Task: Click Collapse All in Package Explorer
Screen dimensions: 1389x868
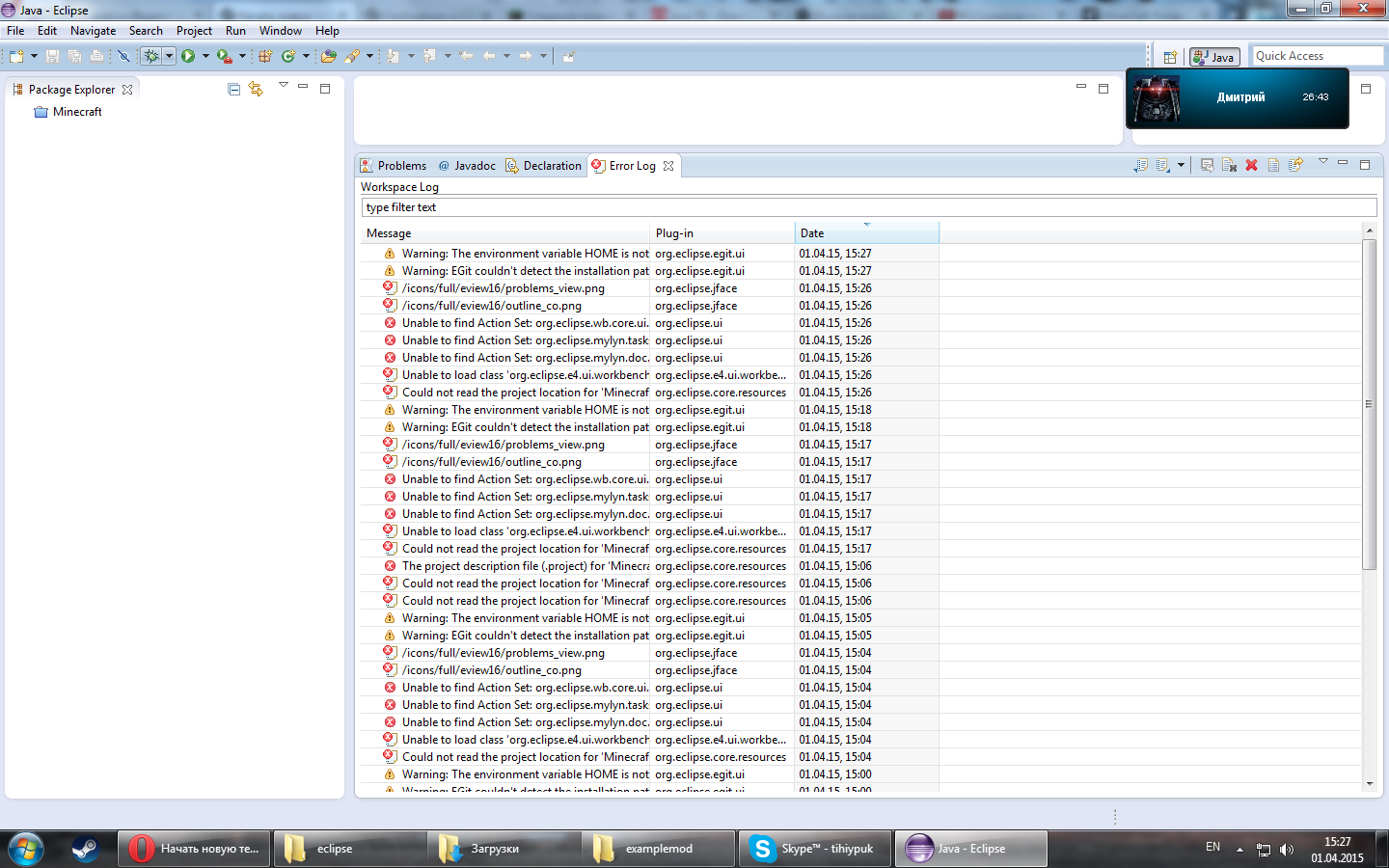Action: tap(233, 89)
